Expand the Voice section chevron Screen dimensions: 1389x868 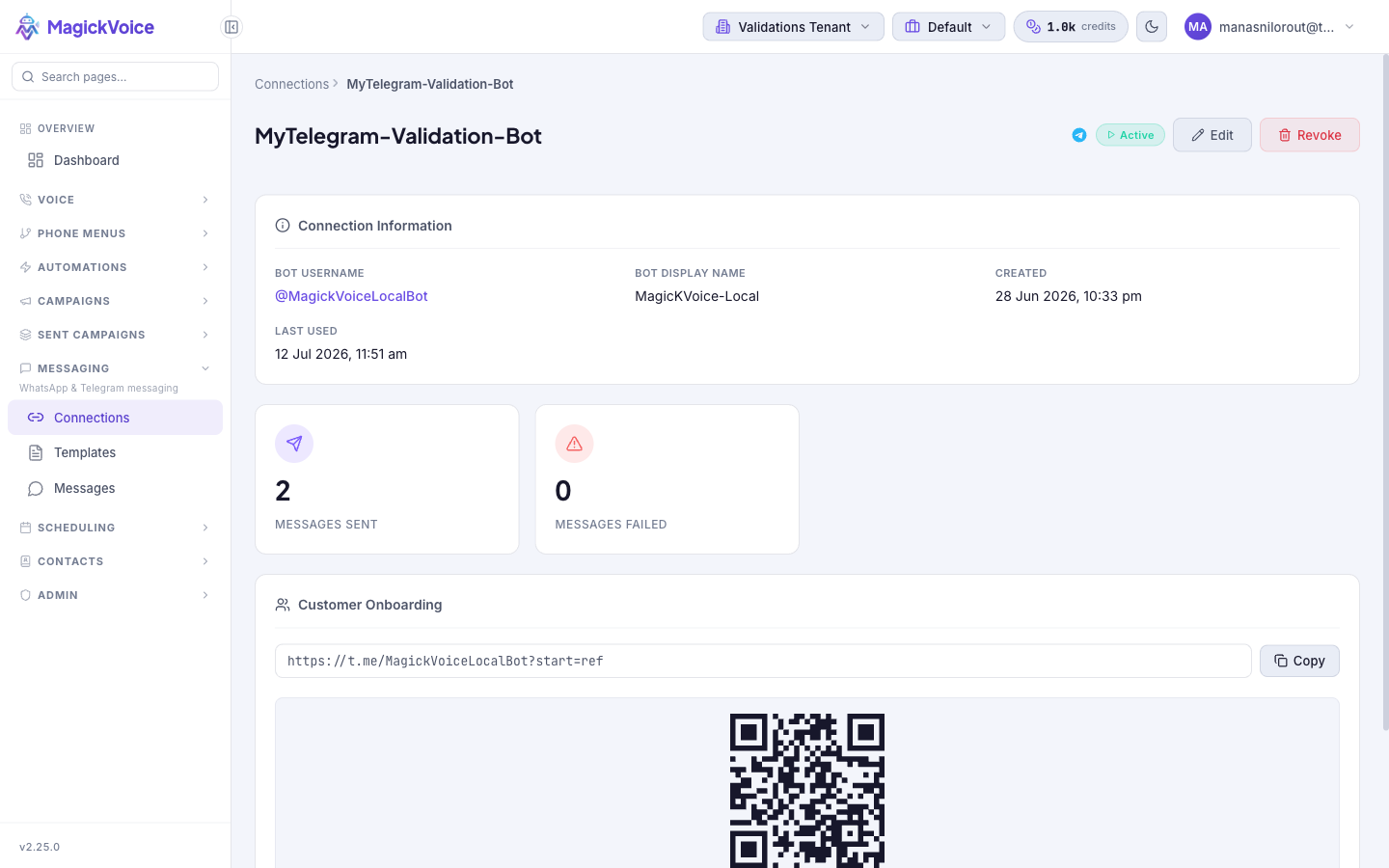(x=205, y=200)
